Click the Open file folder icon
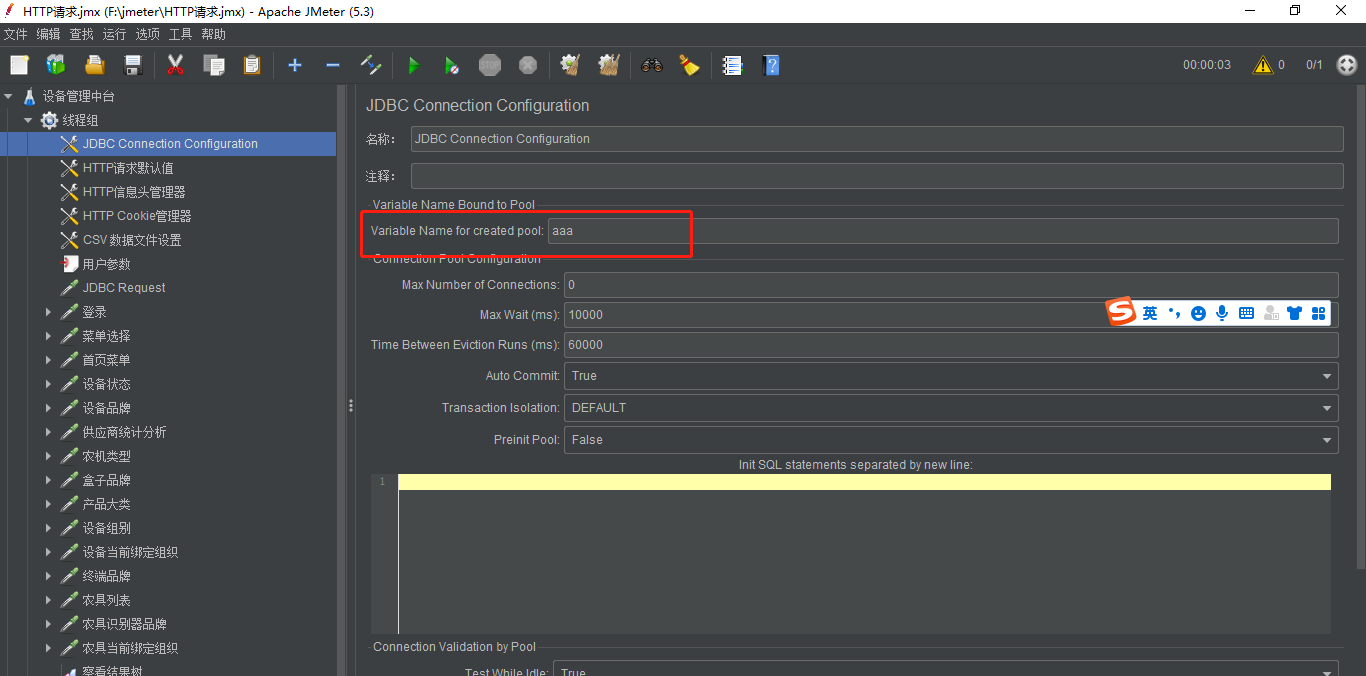 point(94,65)
